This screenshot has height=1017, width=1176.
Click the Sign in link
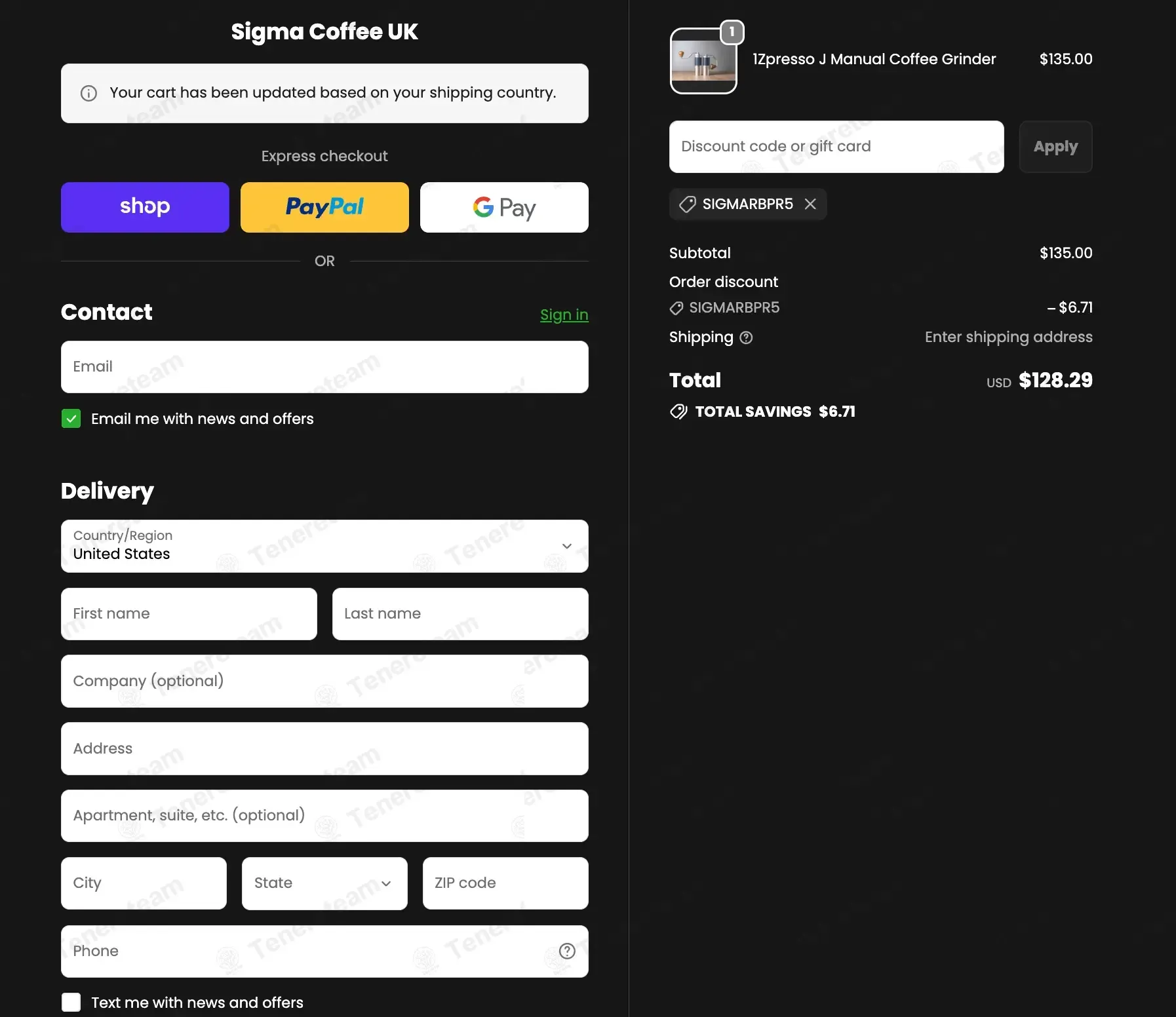click(x=564, y=315)
